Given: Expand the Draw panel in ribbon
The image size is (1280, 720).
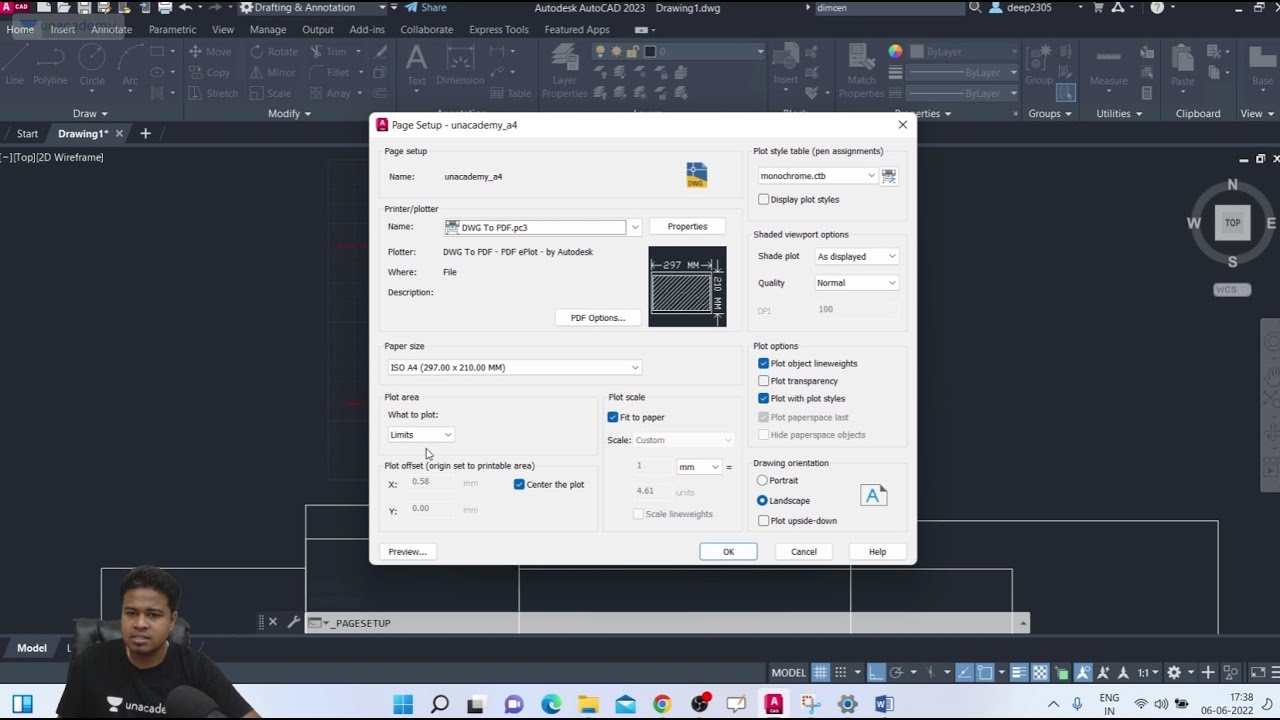Looking at the screenshot, I should tap(90, 114).
